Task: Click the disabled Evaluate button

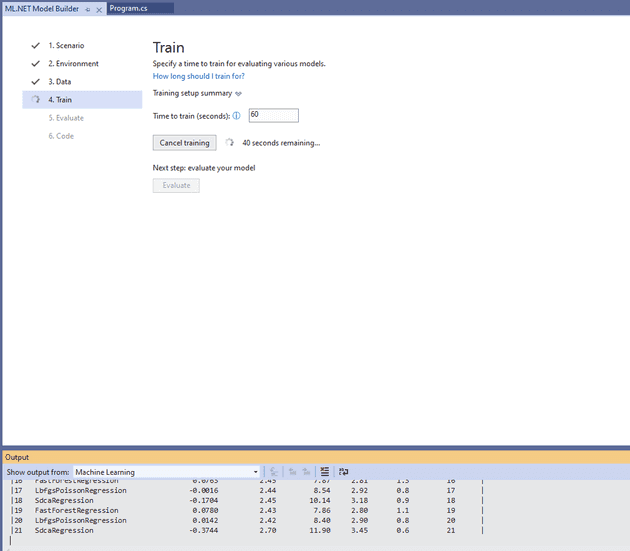Action: [176, 185]
